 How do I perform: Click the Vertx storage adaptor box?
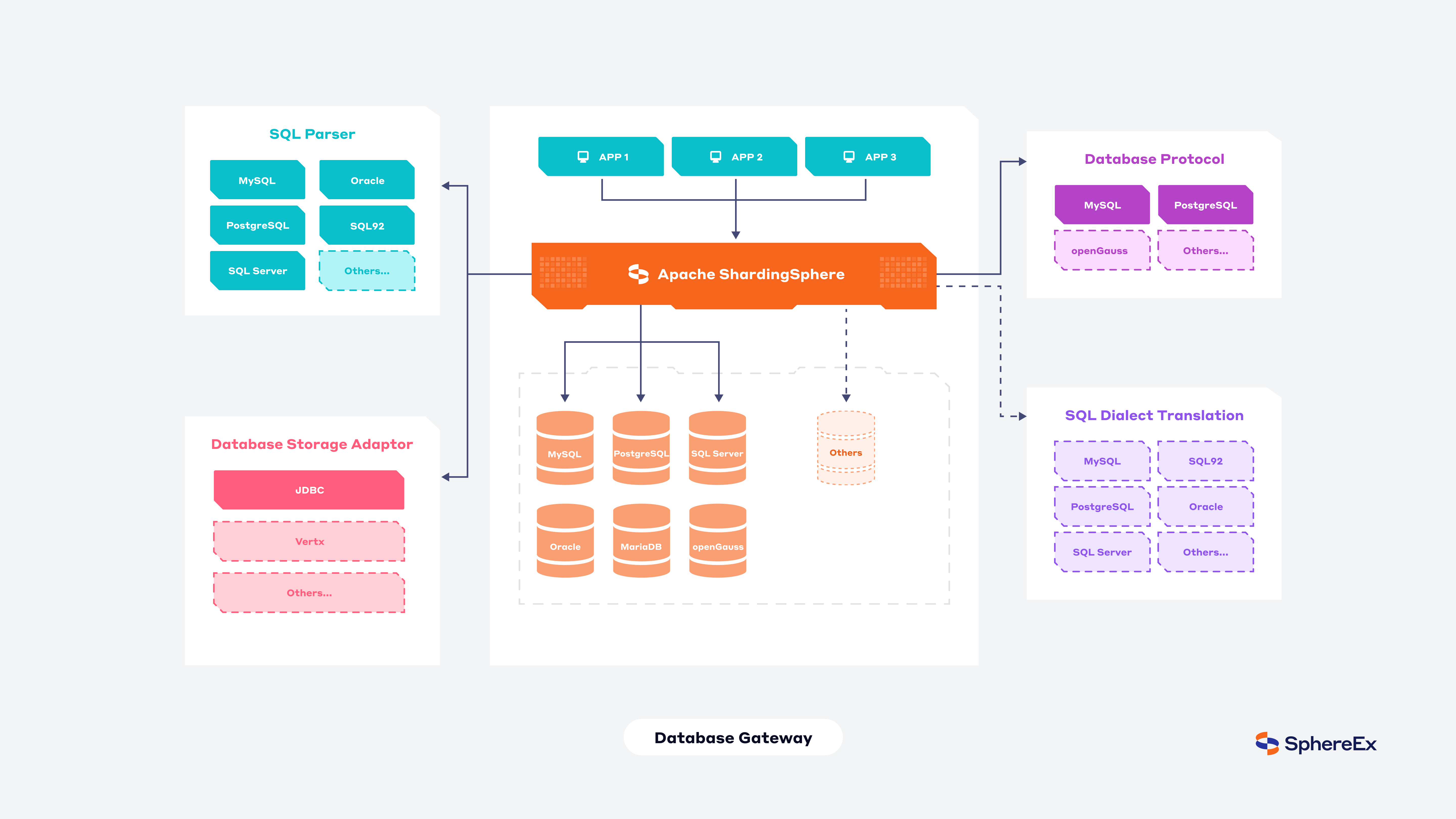pyautogui.click(x=309, y=541)
